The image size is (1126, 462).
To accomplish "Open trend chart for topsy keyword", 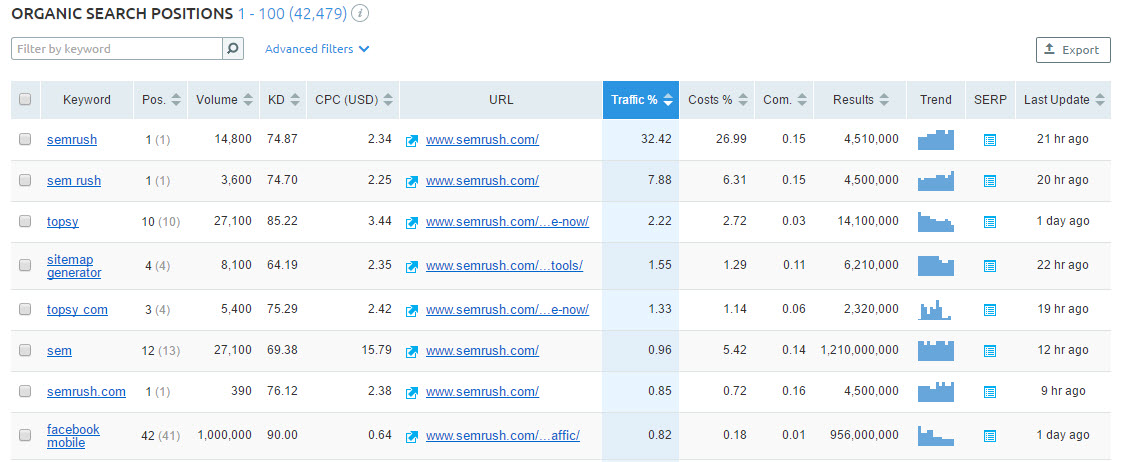I will tap(936, 221).
